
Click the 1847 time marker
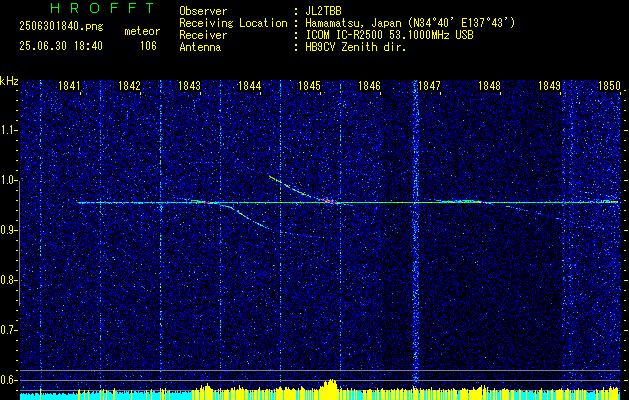[429, 85]
